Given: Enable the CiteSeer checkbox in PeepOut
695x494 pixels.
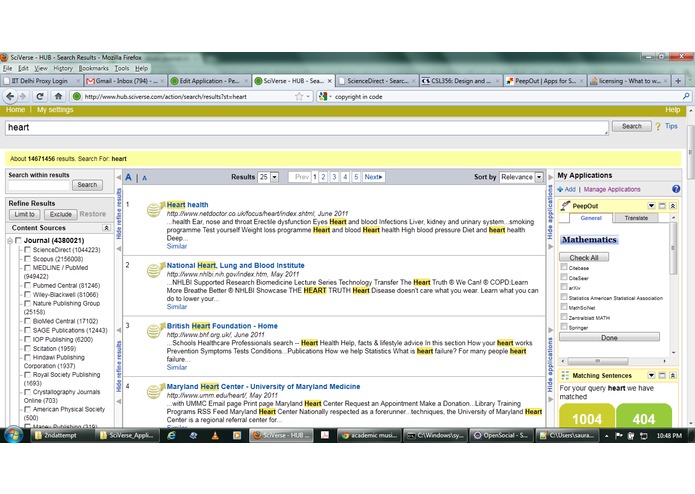Looking at the screenshot, I should click(564, 277).
